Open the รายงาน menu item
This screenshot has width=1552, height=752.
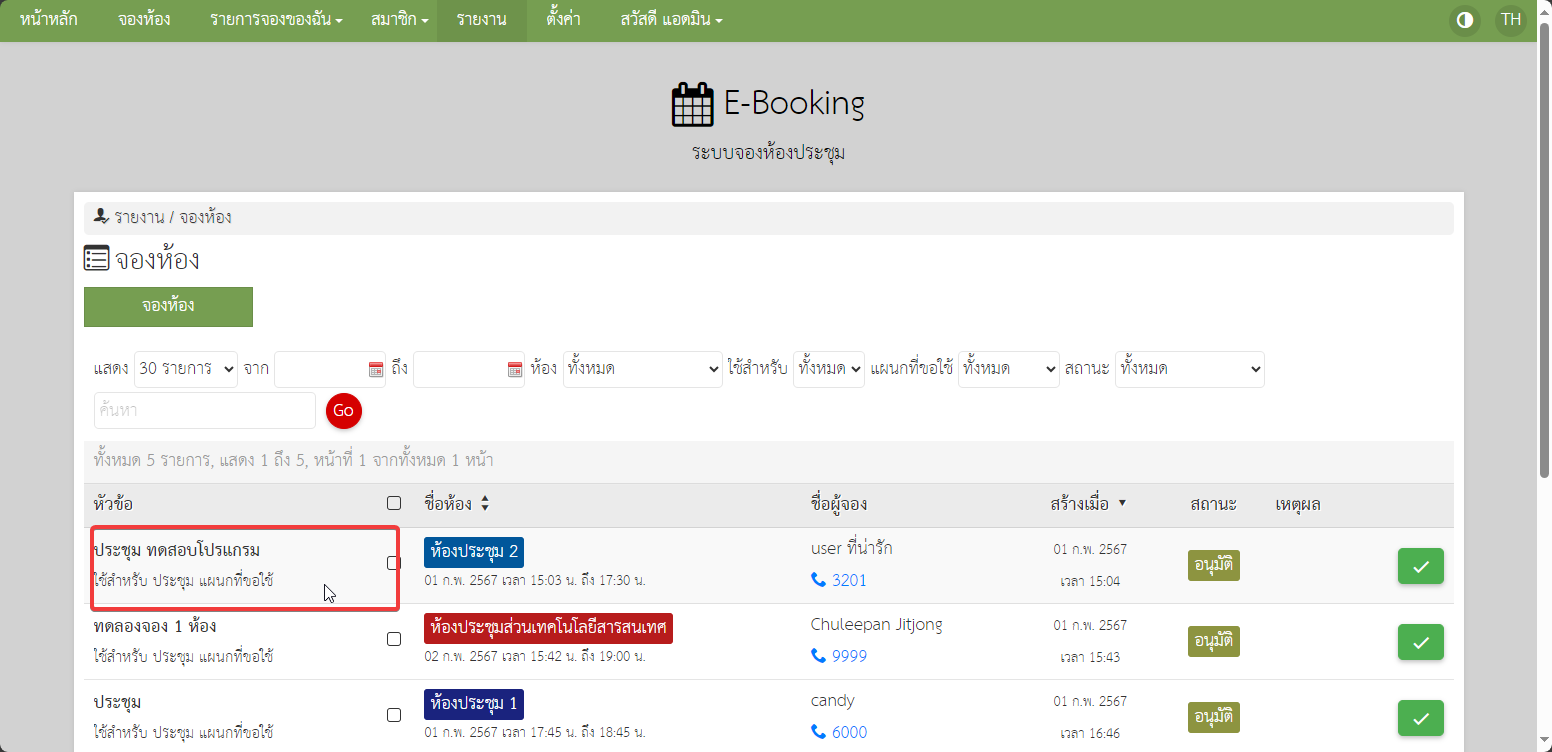(x=481, y=20)
